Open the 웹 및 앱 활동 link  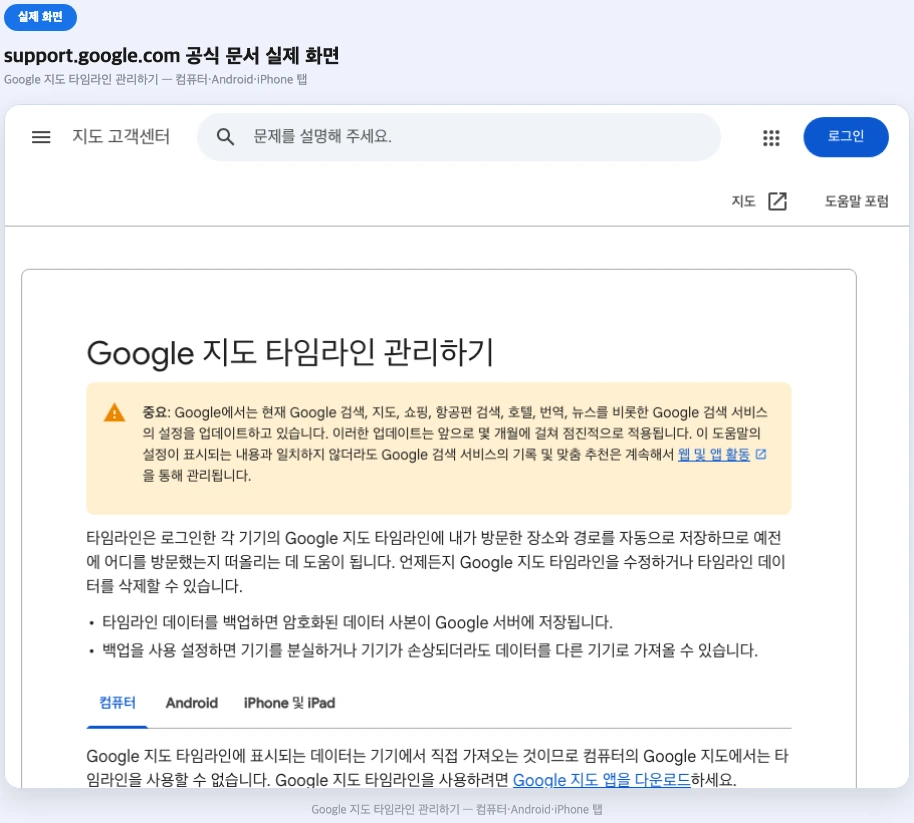tap(713, 454)
